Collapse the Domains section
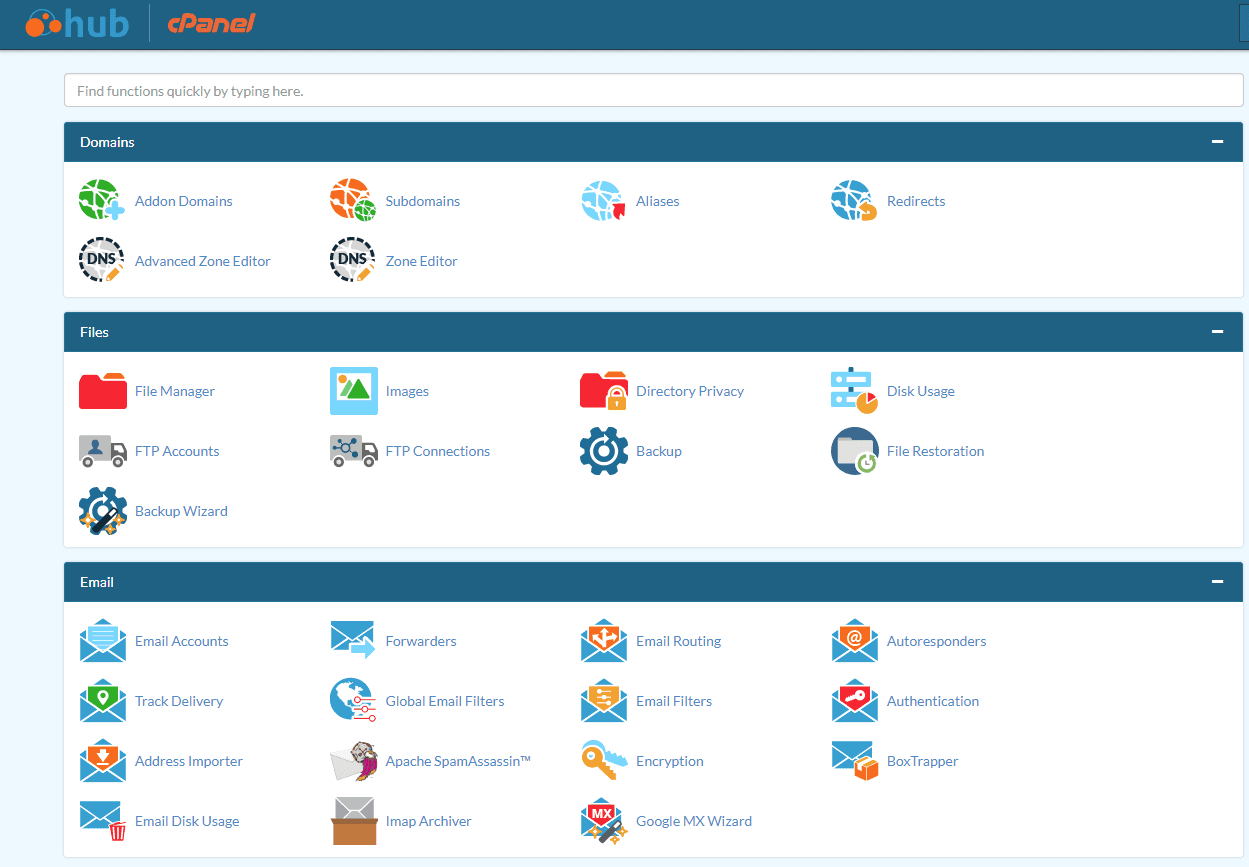Screen dimensions: 1249x867 tap(1217, 141)
